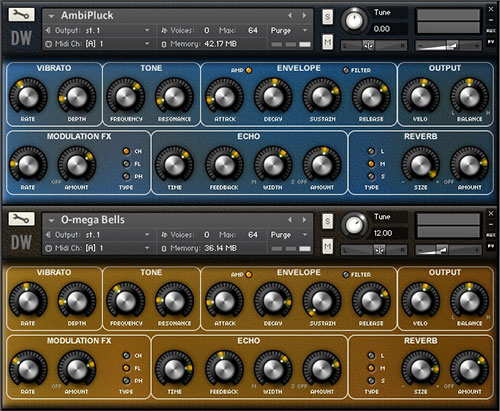Click AmbiPluck Envelope Sustain knob

[x=322, y=96]
